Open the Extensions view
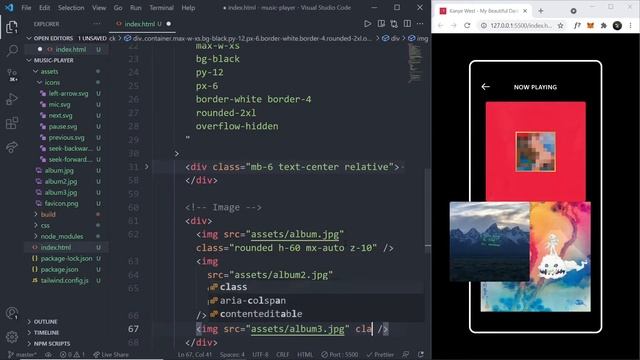The image size is (640, 360). [x=11, y=122]
